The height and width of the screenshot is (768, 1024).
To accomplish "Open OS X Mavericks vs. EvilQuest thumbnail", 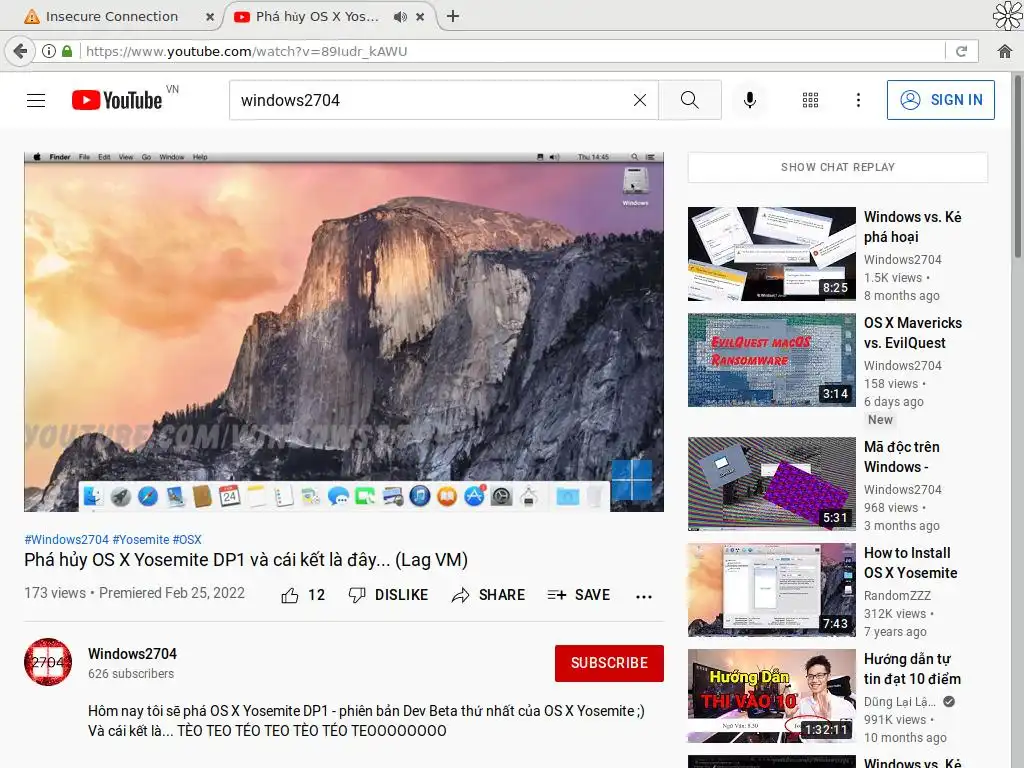I will pyautogui.click(x=771, y=360).
